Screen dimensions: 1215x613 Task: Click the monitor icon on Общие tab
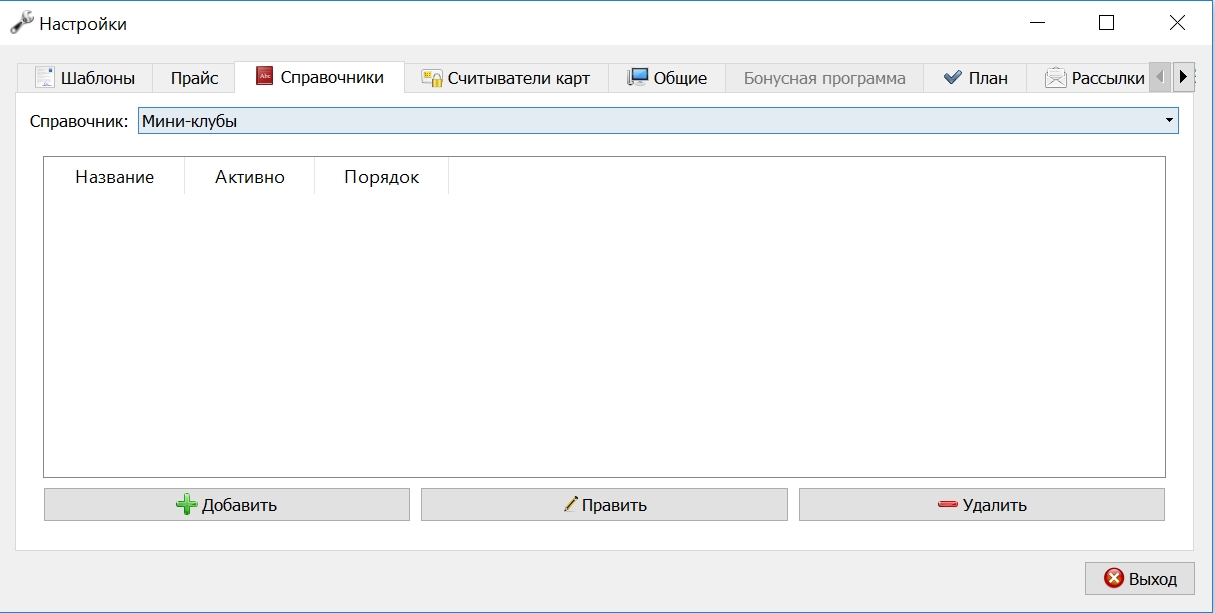pos(638,77)
